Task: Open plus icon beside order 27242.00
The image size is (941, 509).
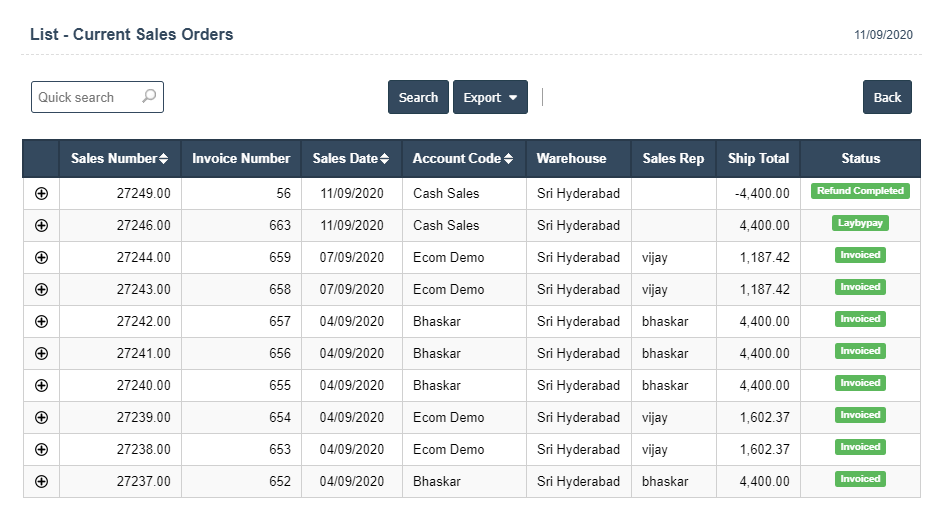Action: pos(41,322)
